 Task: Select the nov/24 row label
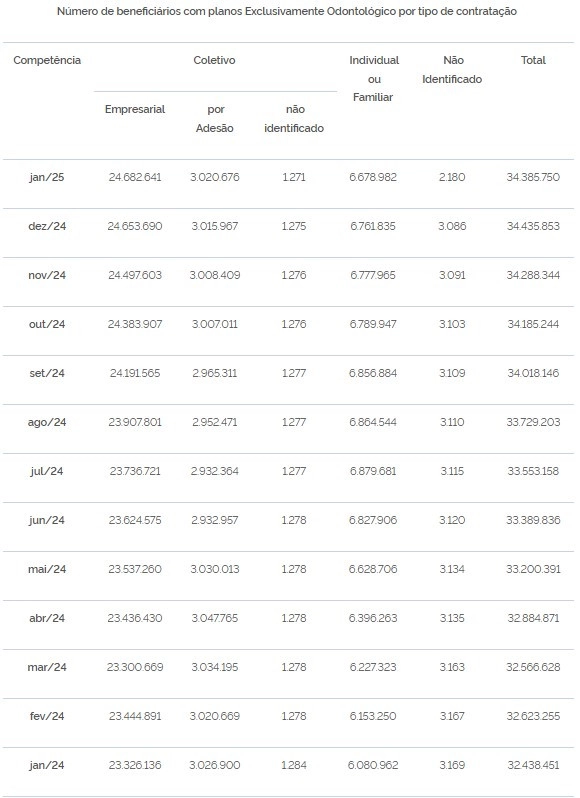pos(47,275)
